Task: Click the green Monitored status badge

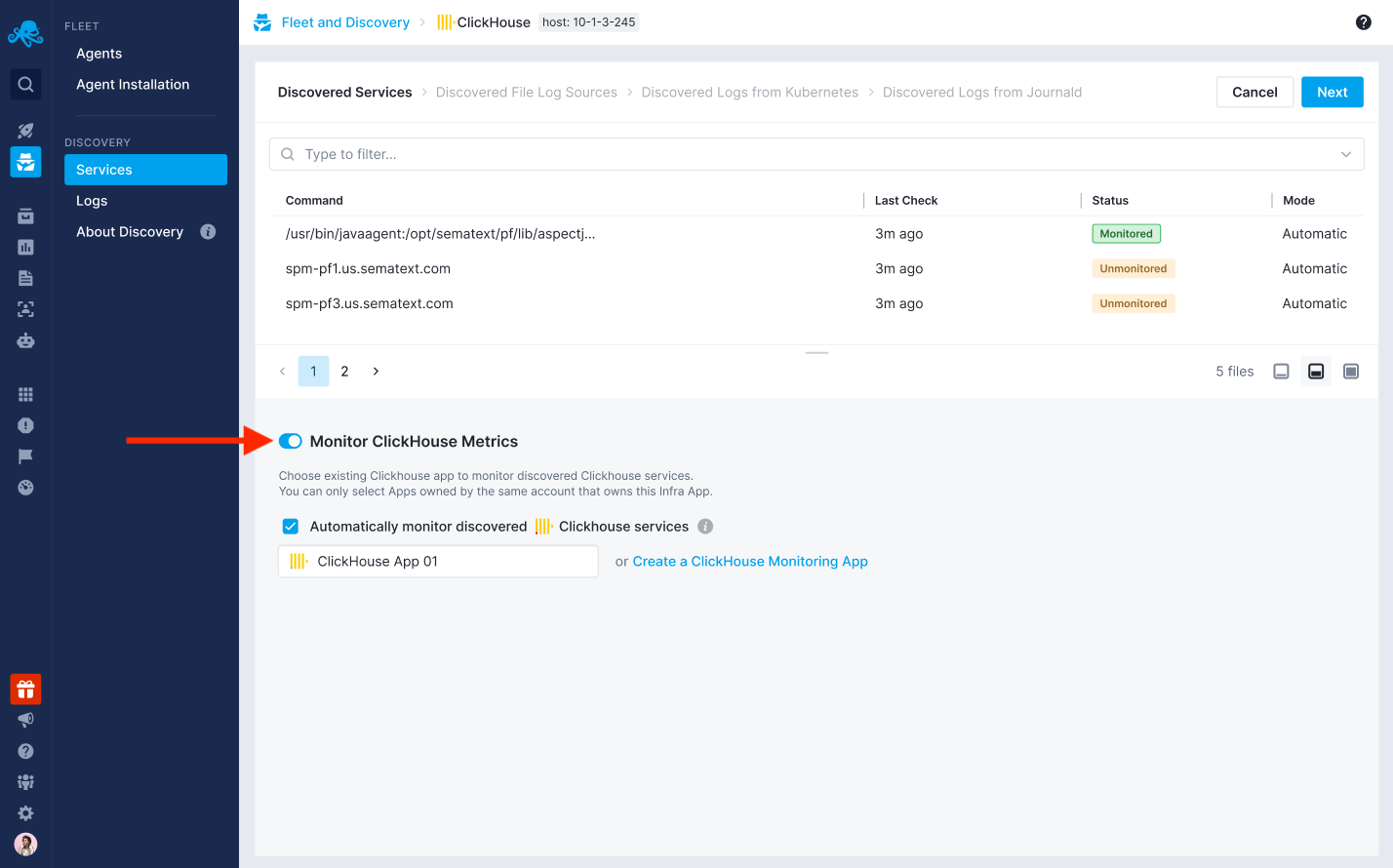Action: 1126,234
